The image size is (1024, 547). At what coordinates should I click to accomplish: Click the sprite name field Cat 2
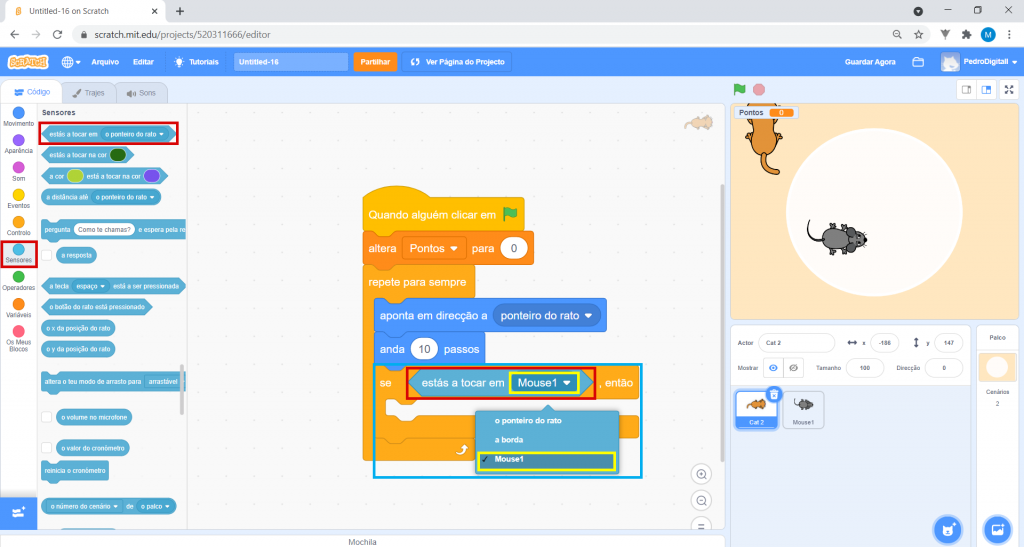point(797,343)
